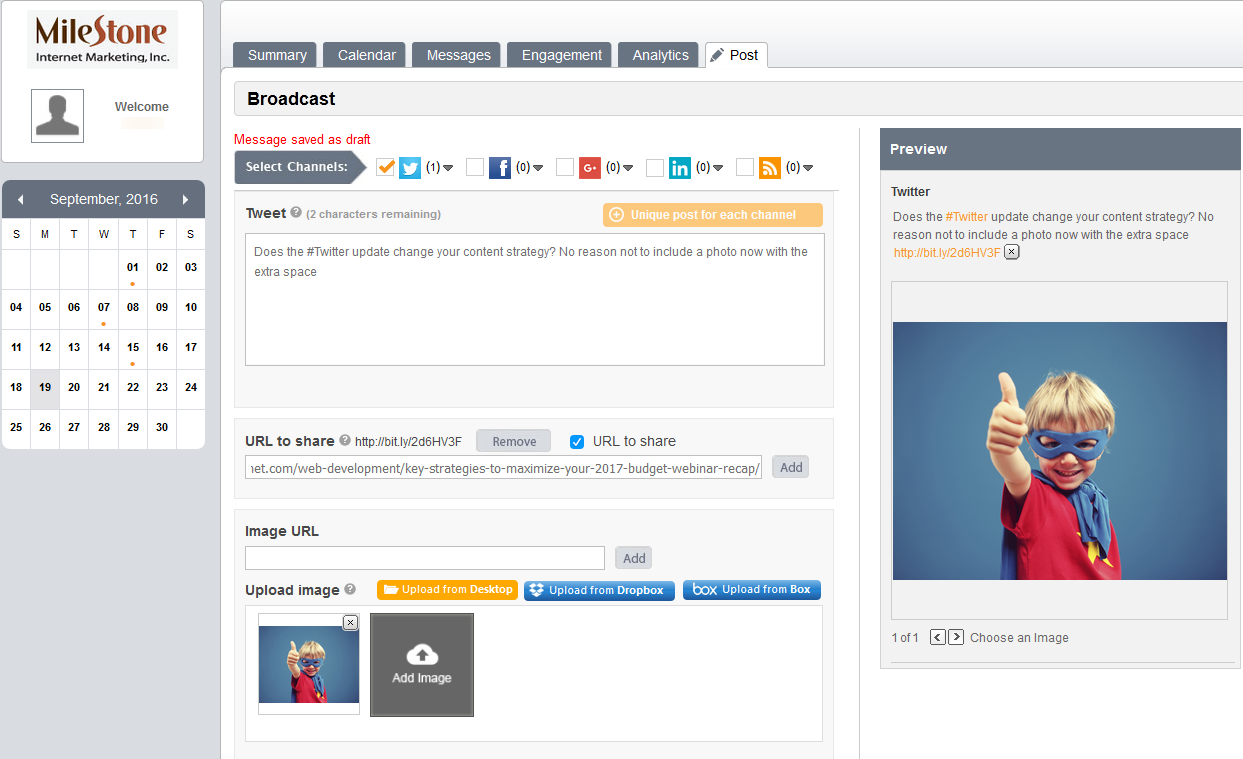1243x759 pixels.
Task: Open the Engagement tab
Action: pos(561,55)
